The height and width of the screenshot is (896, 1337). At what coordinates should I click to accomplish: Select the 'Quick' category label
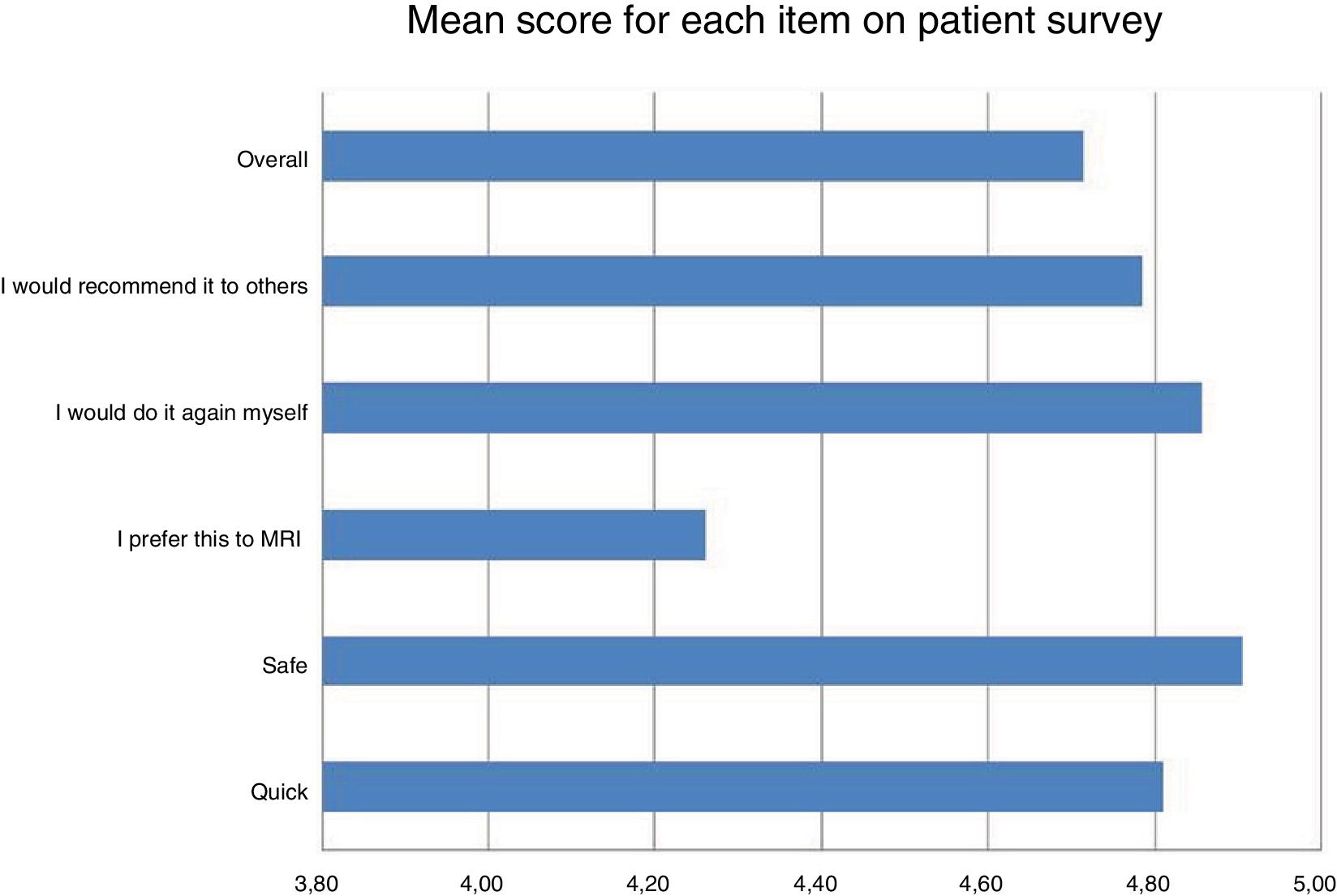pyautogui.click(x=278, y=792)
